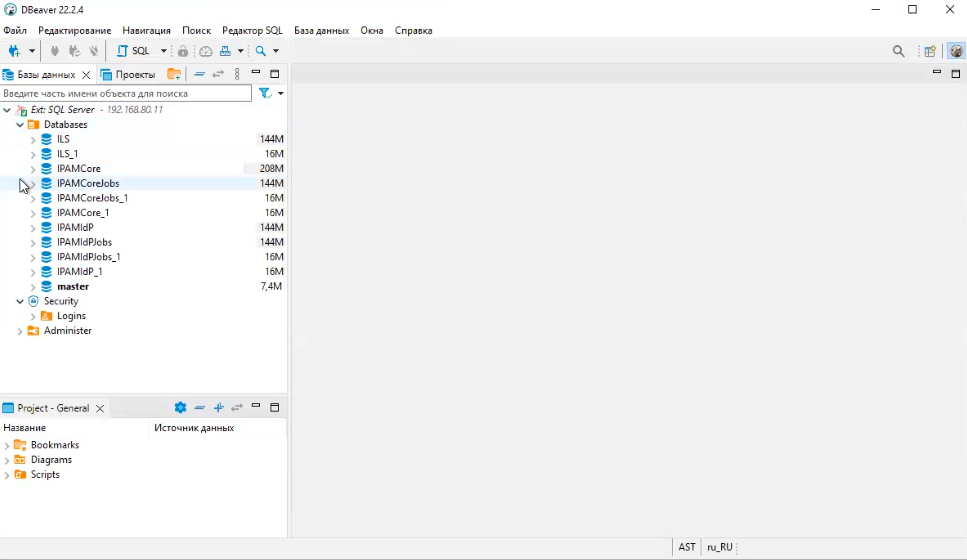Collapse all items in Project panel
The image size is (967, 560).
tap(199, 408)
